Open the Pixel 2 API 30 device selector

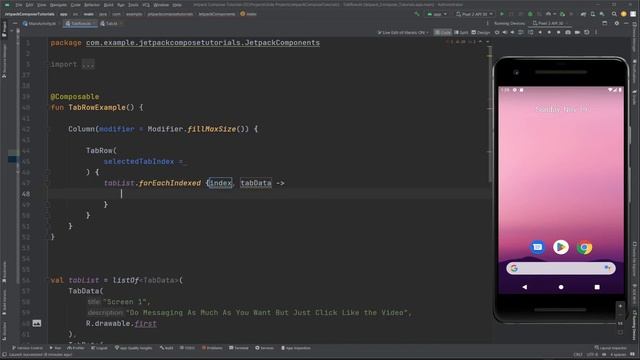pyautogui.click(x=474, y=14)
